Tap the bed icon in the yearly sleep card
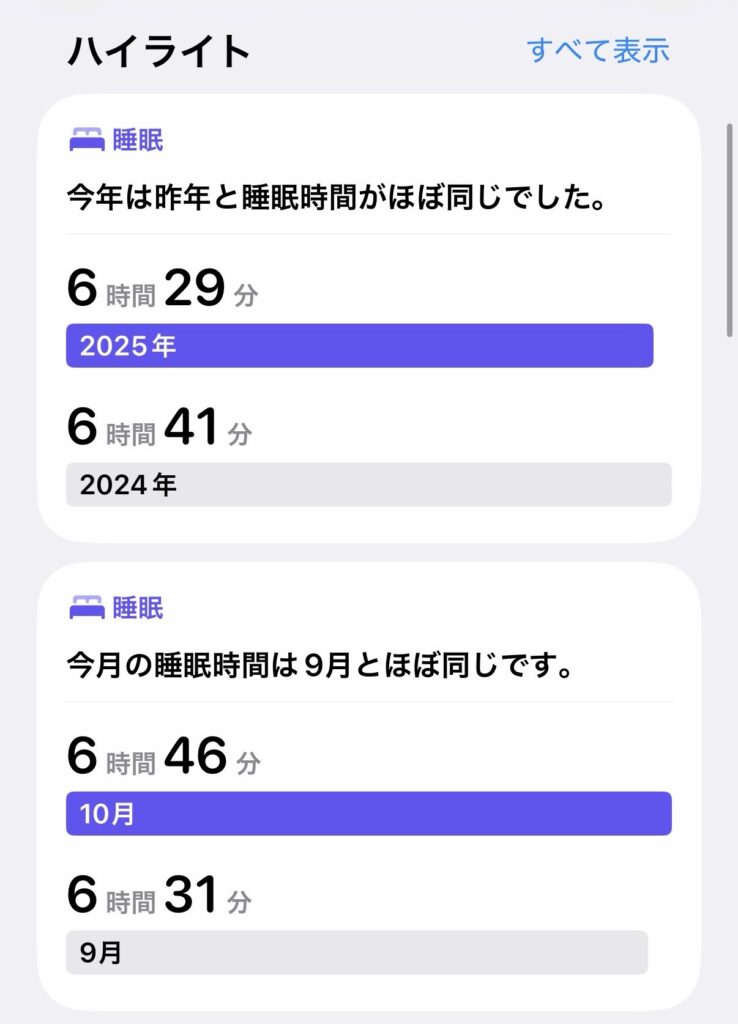738x1024 pixels. click(87, 141)
